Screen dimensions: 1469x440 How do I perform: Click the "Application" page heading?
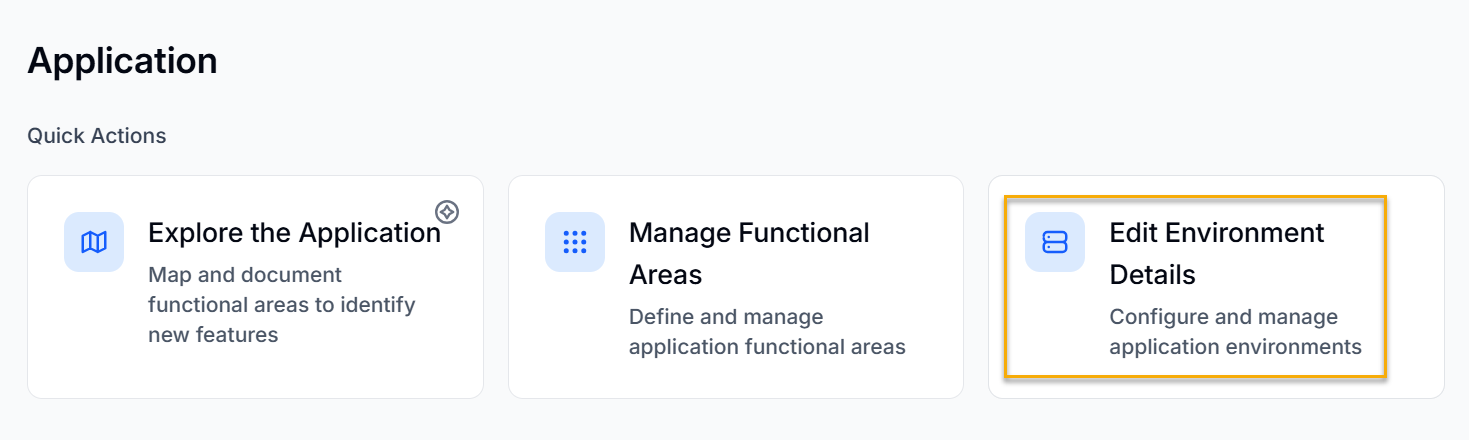click(122, 61)
